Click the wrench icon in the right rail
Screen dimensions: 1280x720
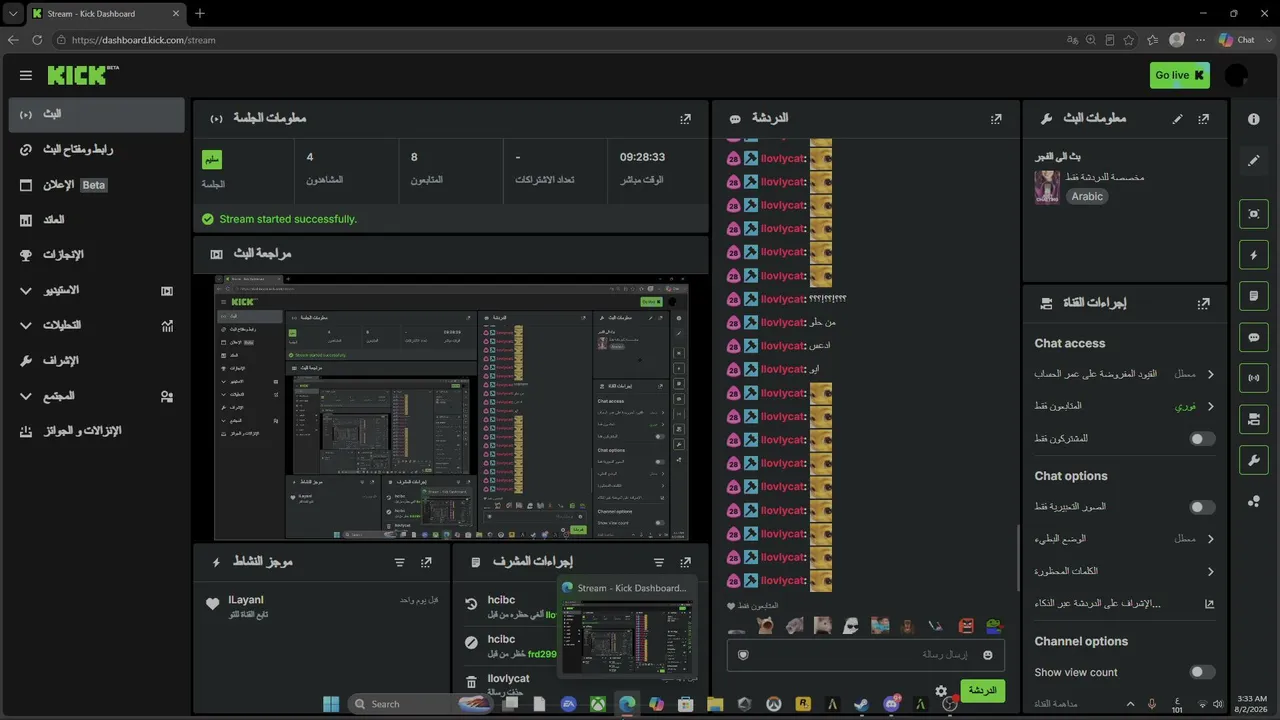1254,460
